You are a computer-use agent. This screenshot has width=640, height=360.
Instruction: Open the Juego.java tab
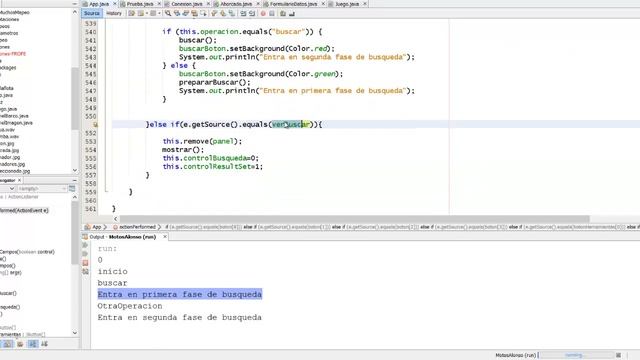click(x=347, y=4)
